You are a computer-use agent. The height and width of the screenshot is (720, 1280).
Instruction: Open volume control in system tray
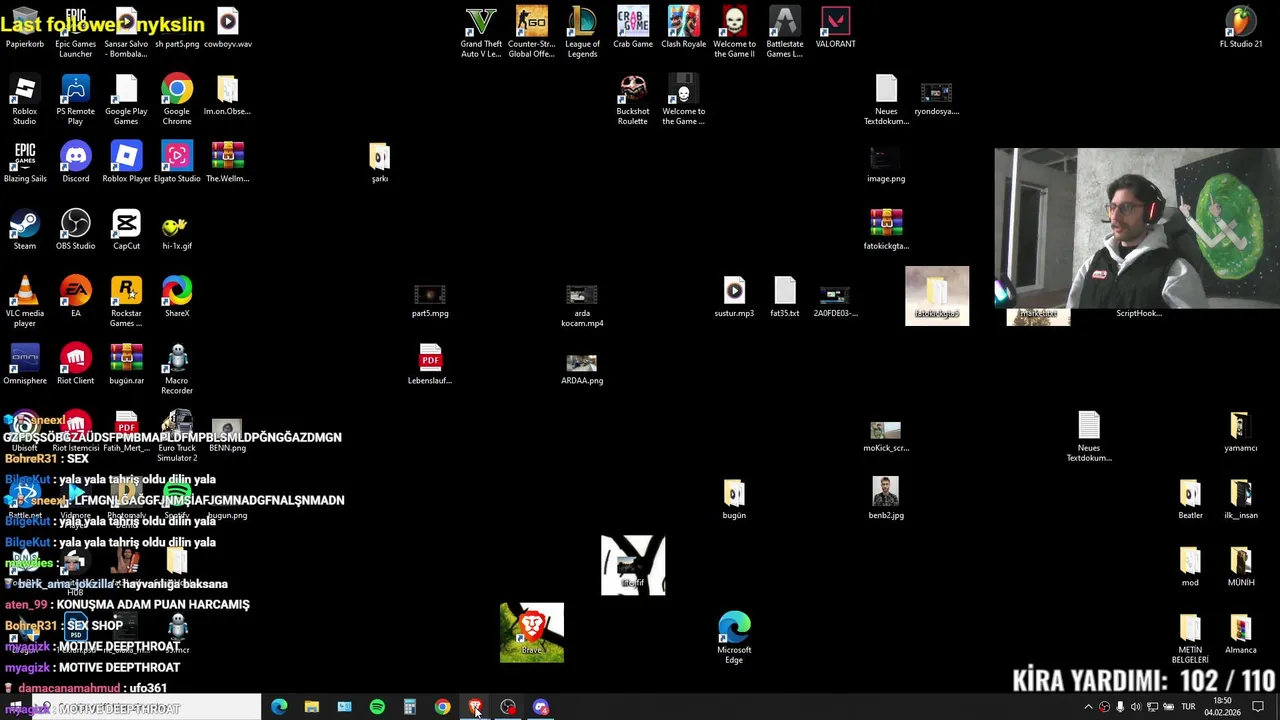[x=1135, y=707]
